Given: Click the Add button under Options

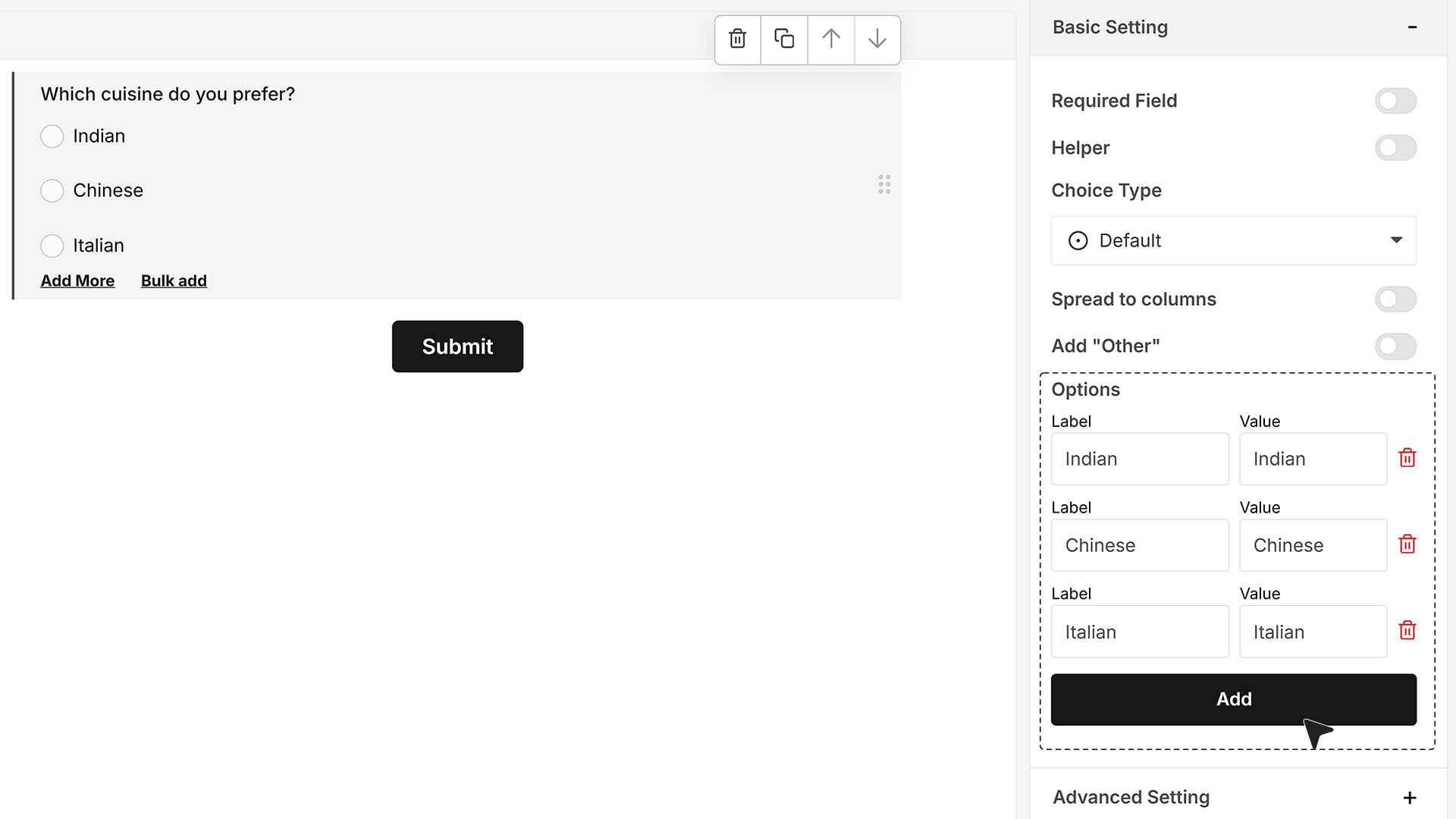Looking at the screenshot, I should click(x=1234, y=699).
